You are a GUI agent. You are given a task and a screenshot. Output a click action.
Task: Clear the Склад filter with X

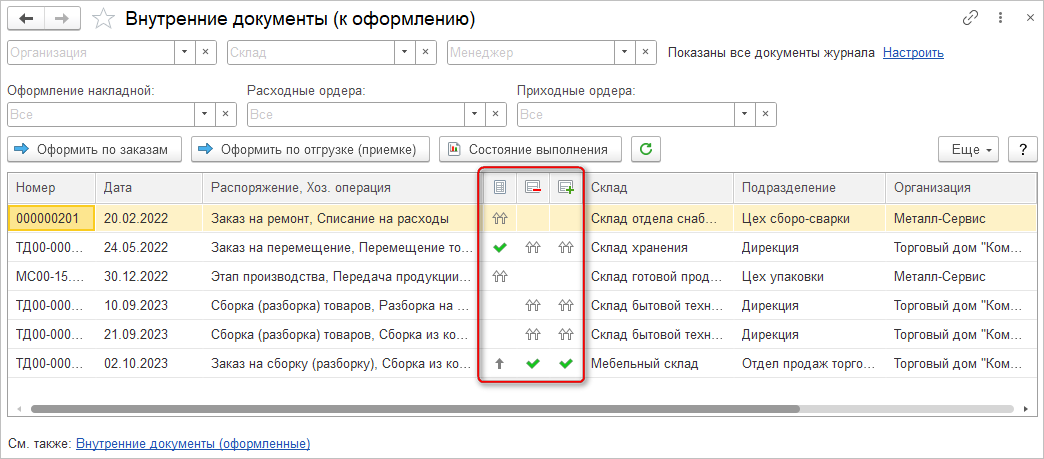425,53
